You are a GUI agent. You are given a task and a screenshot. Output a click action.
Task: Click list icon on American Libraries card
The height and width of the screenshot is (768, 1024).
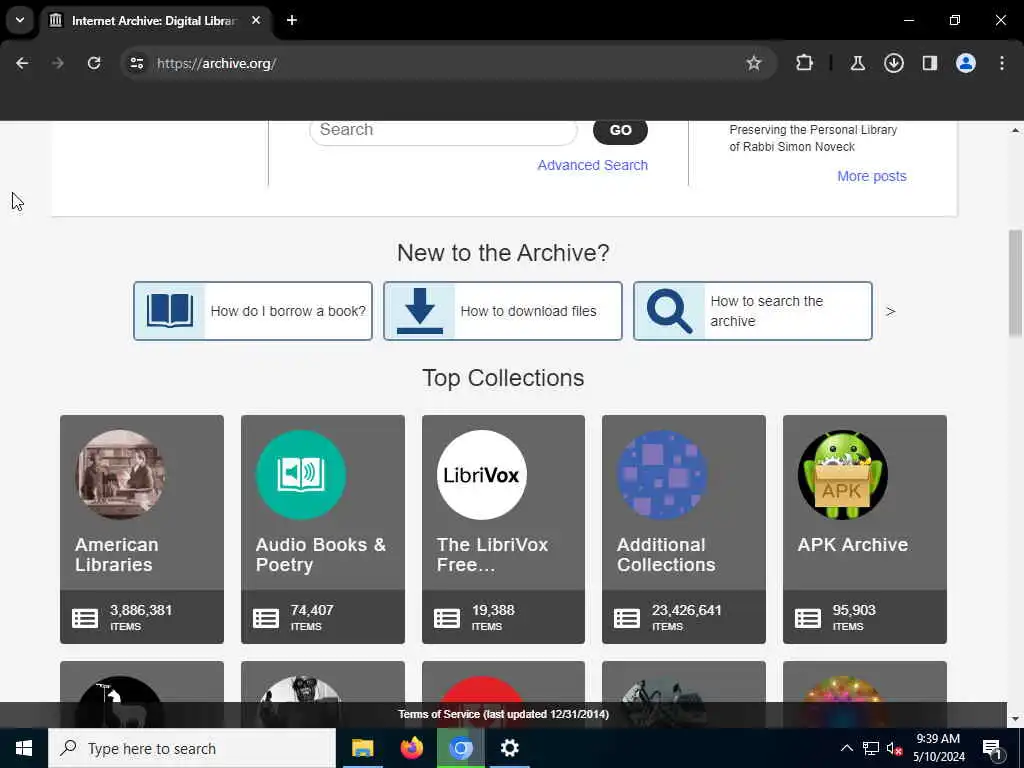point(85,618)
